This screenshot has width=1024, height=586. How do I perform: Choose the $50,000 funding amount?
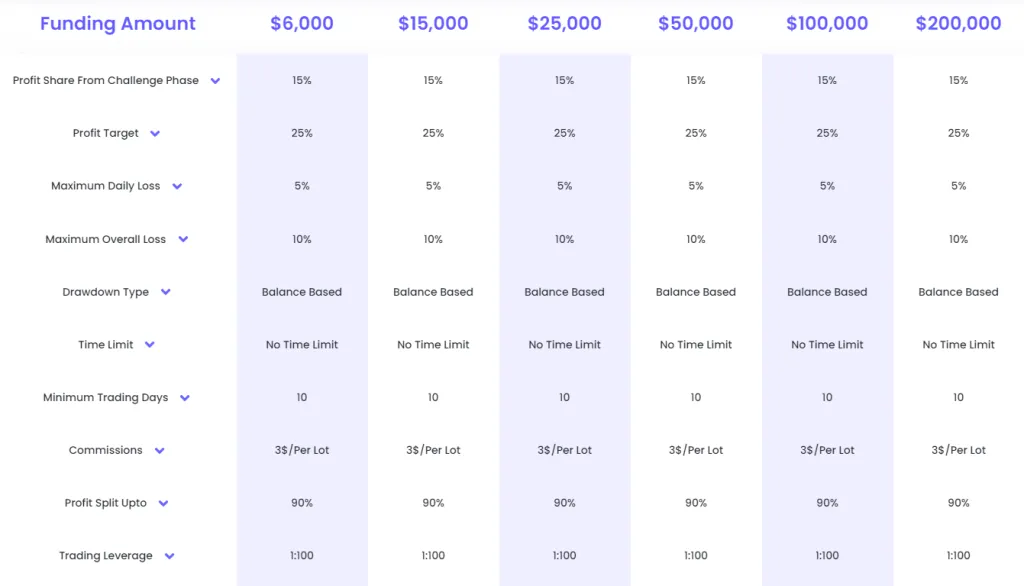point(695,22)
